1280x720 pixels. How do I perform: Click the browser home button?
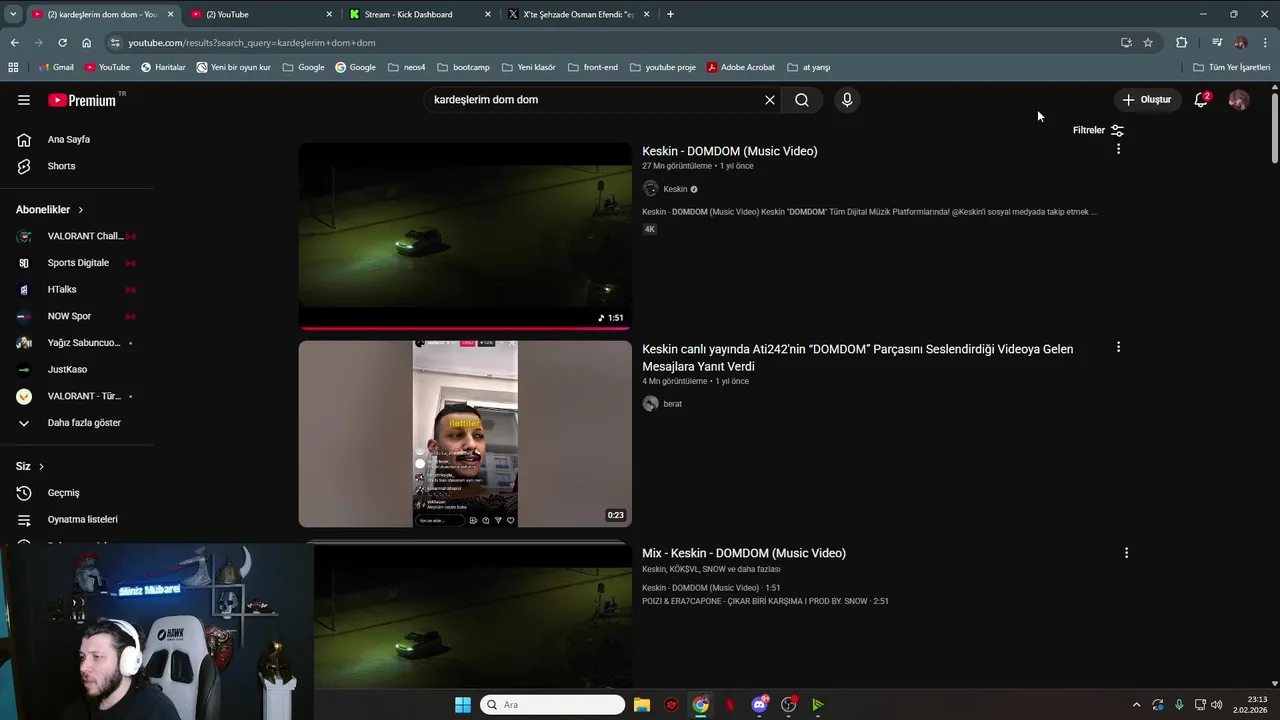click(x=86, y=43)
